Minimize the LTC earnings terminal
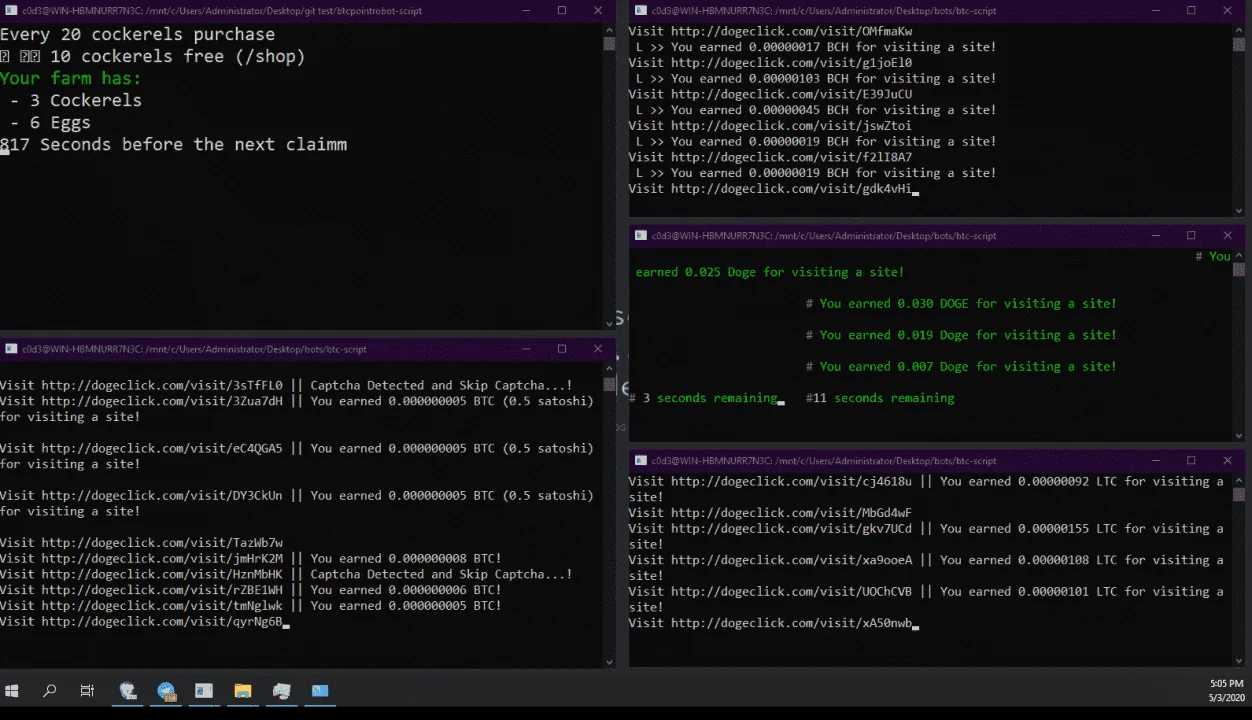The width and height of the screenshot is (1252, 720). [x=1156, y=461]
